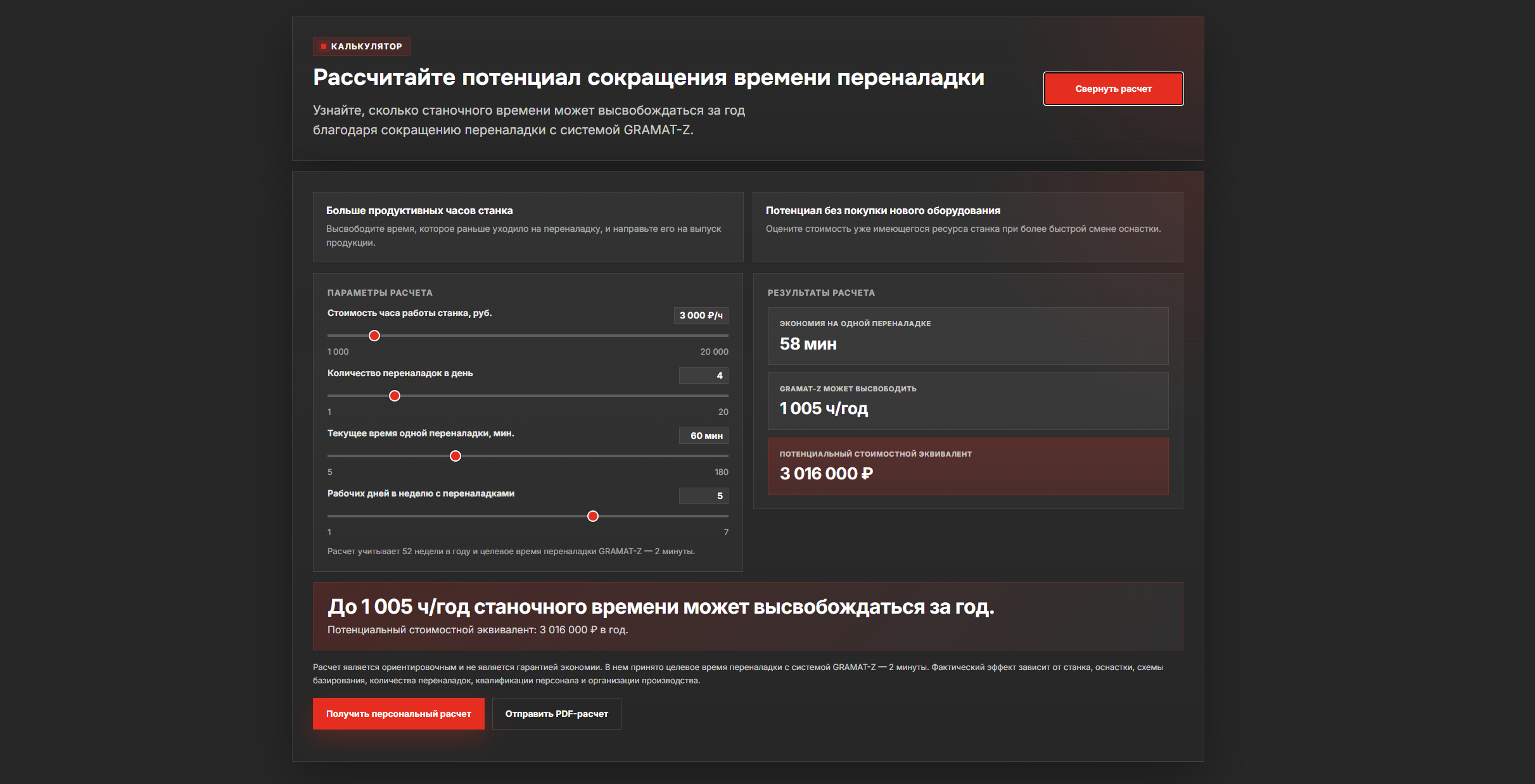Click the 20 000 maximum slider label

(714, 351)
